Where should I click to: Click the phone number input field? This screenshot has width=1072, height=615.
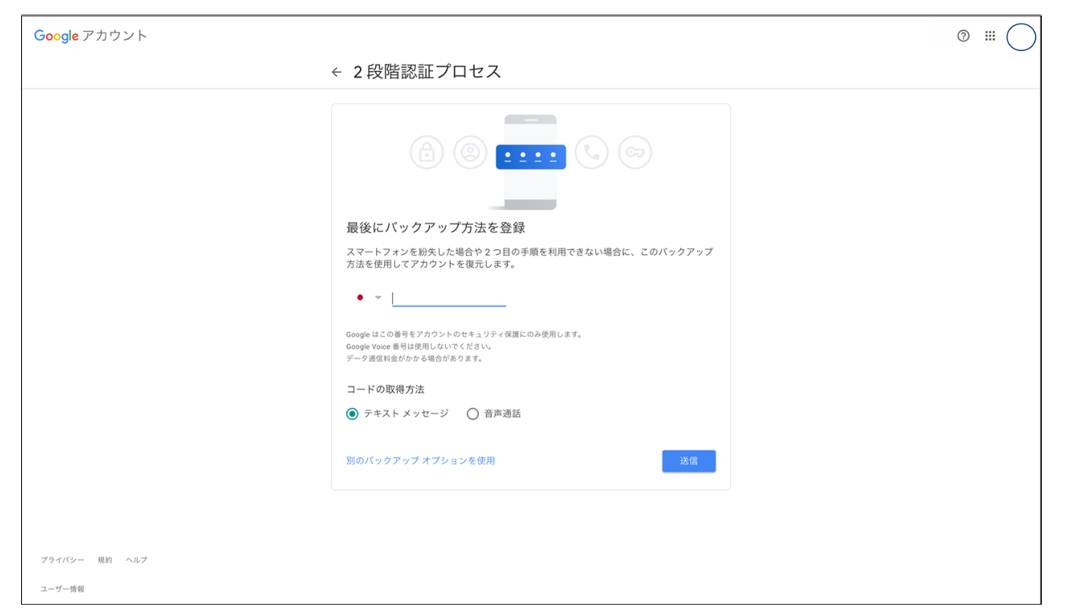point(449,298)
